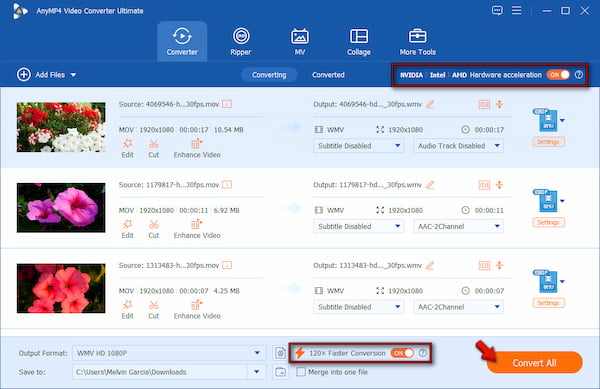Select the Converted tab
The image size is (600, 389).
click(328, 75)
